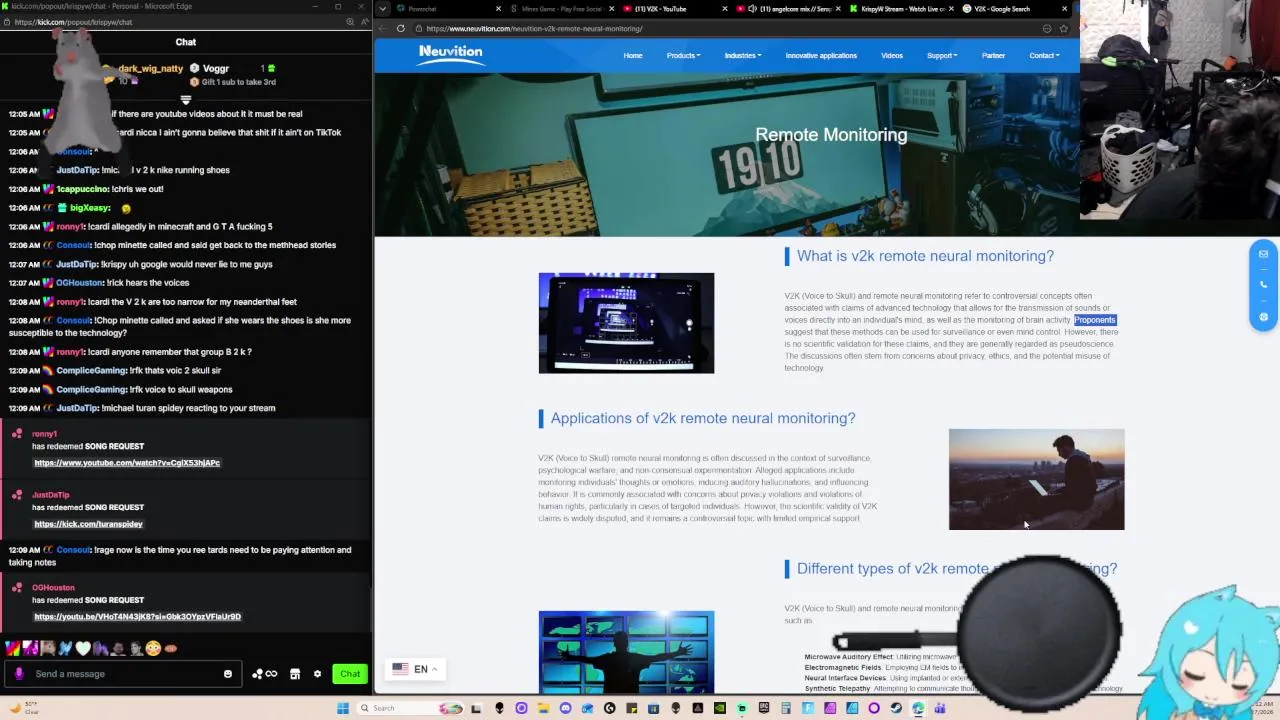The height and width of the screenshot is (720, 1280).
Task: Open the browser tab search dropdown
Action: point(382,9)
